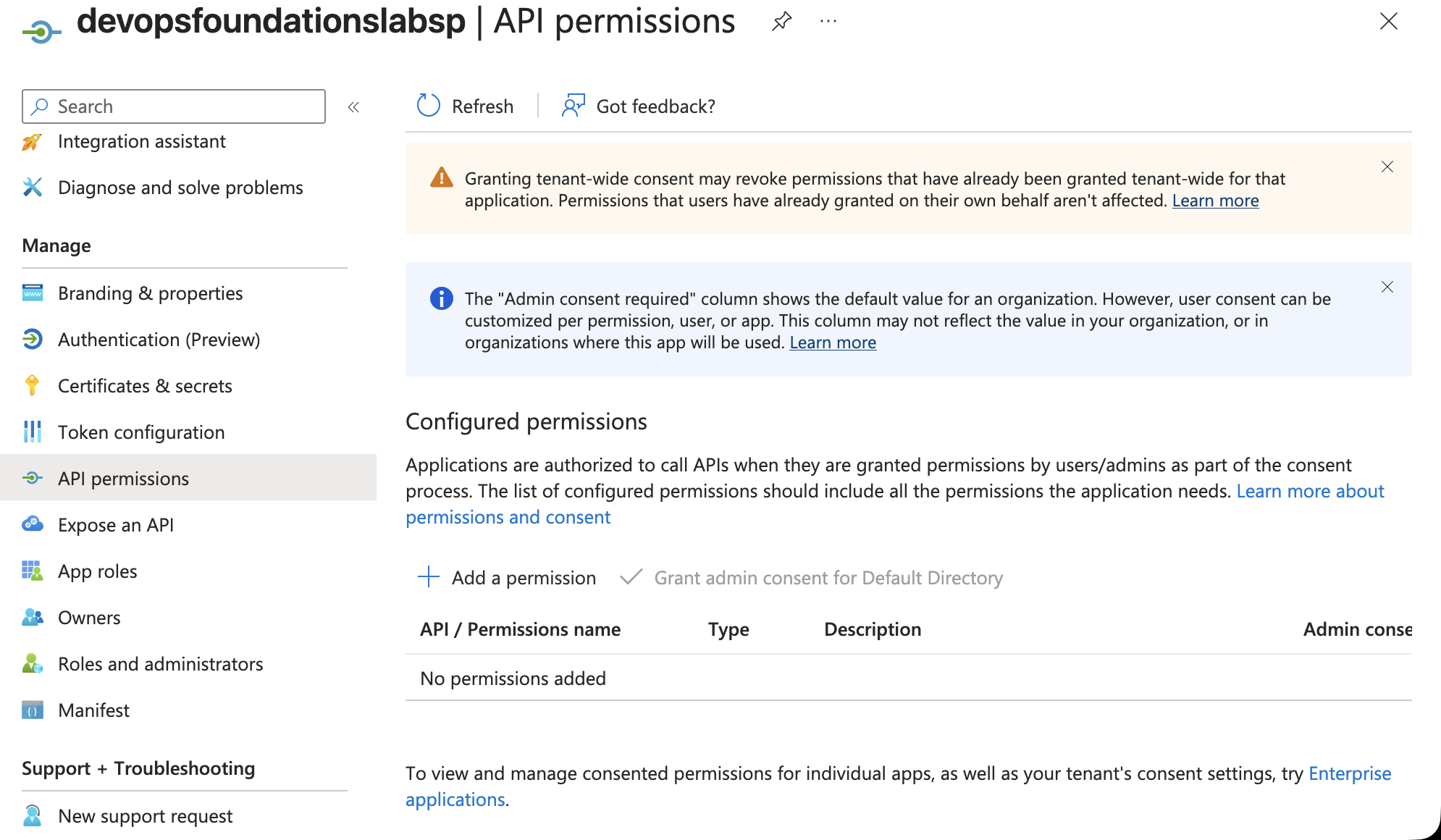
Task: Click the Diagnose wrench icon
Action: 32,187
